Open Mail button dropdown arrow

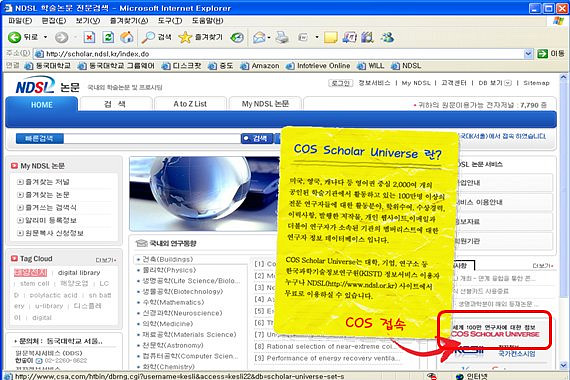tap(269, 37)
